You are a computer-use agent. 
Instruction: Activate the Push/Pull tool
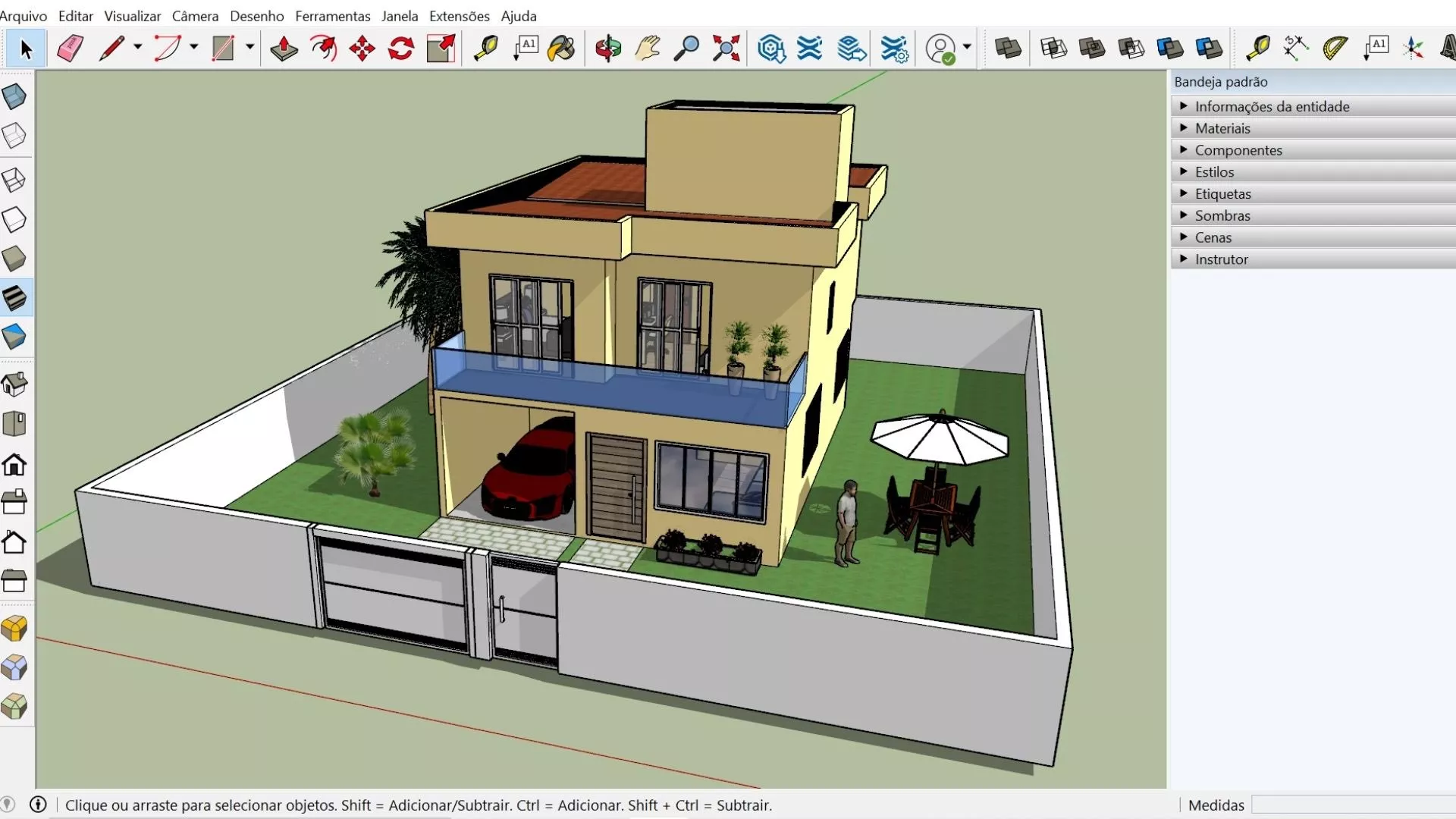[x=284, y=49]
